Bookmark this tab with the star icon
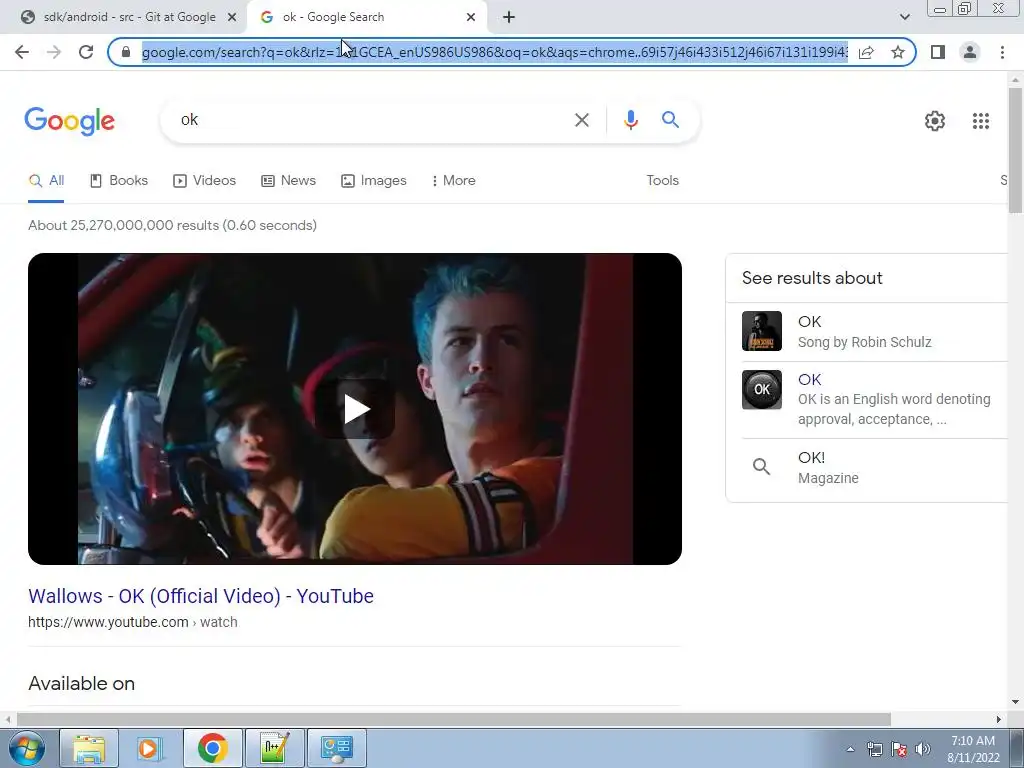 click(898, 52)
